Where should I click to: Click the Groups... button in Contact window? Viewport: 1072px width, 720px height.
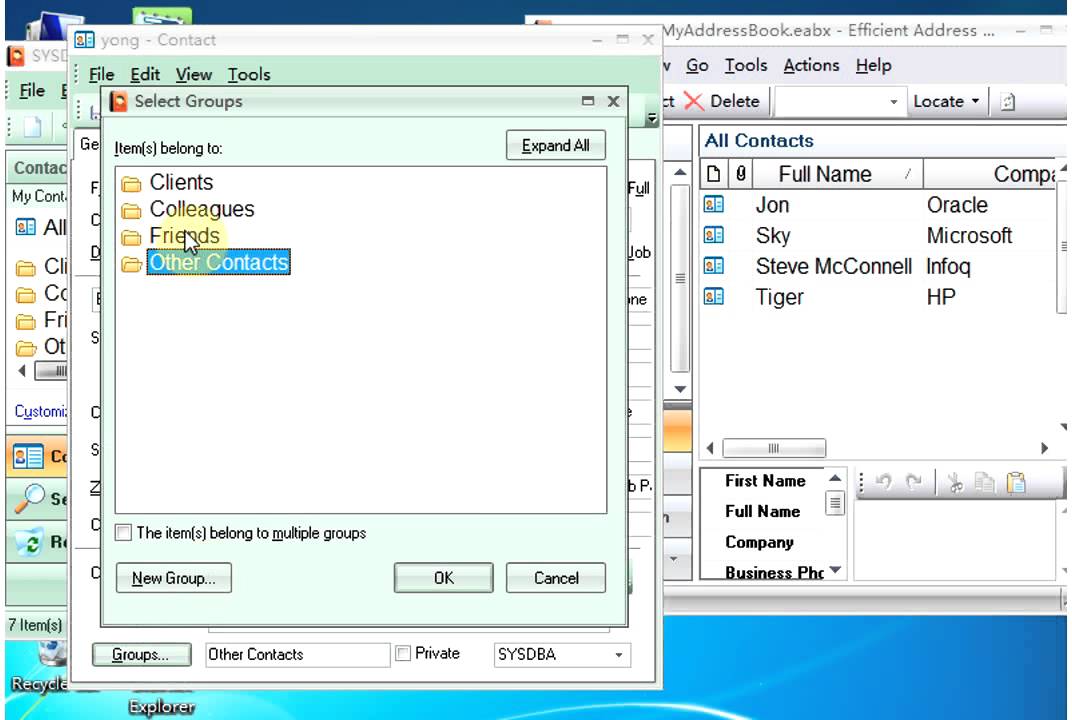(x=142, y=654)
